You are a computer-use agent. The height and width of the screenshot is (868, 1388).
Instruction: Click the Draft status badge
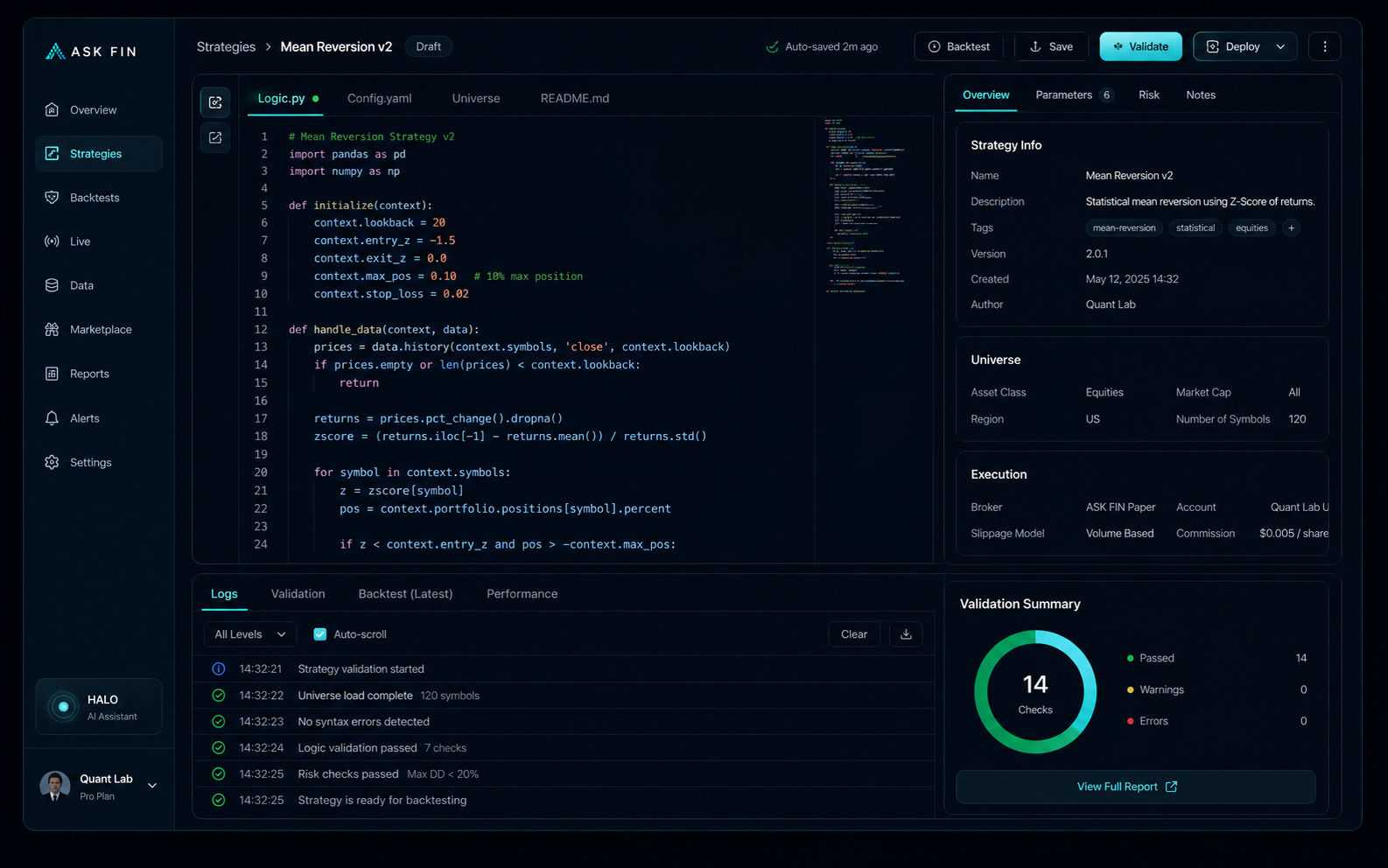pos(429,47)
